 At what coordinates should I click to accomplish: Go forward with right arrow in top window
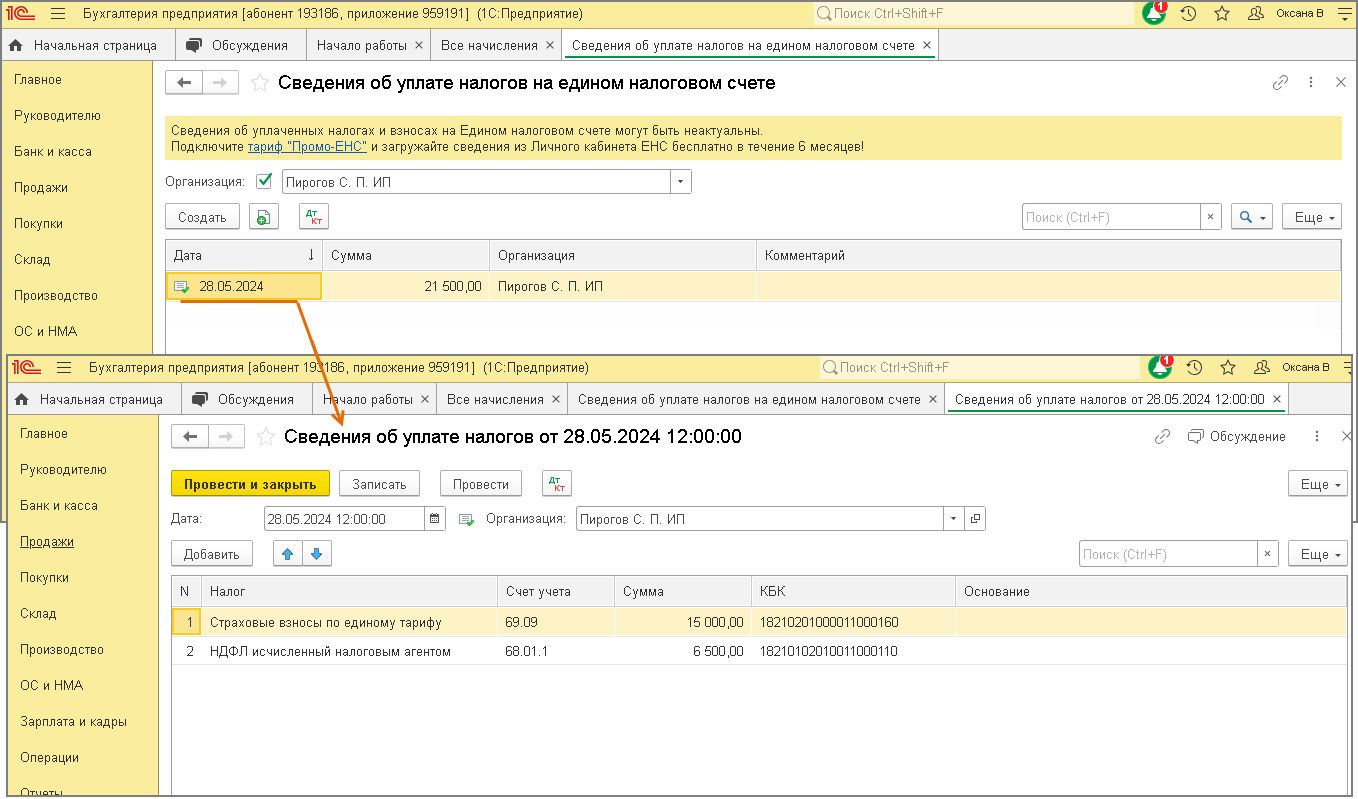coord(221,83)
